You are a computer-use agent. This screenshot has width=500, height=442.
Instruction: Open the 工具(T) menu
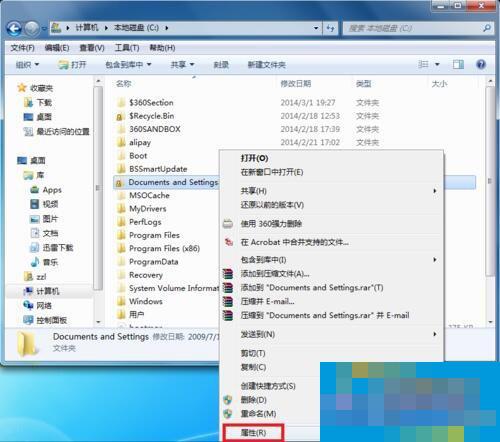127,48
